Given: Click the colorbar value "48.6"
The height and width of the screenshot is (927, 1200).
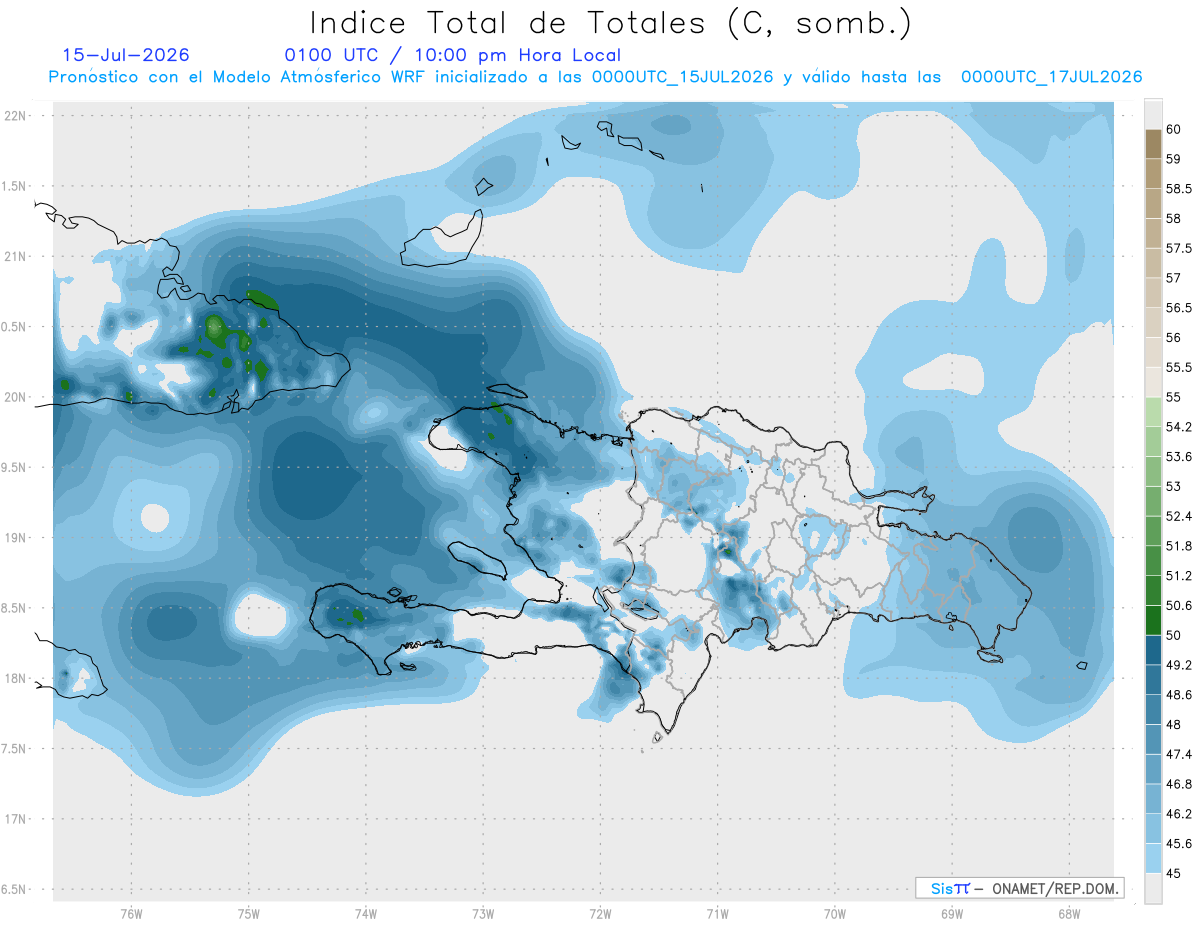Looking at the screenshot, I should click(x=1178, y=695).
